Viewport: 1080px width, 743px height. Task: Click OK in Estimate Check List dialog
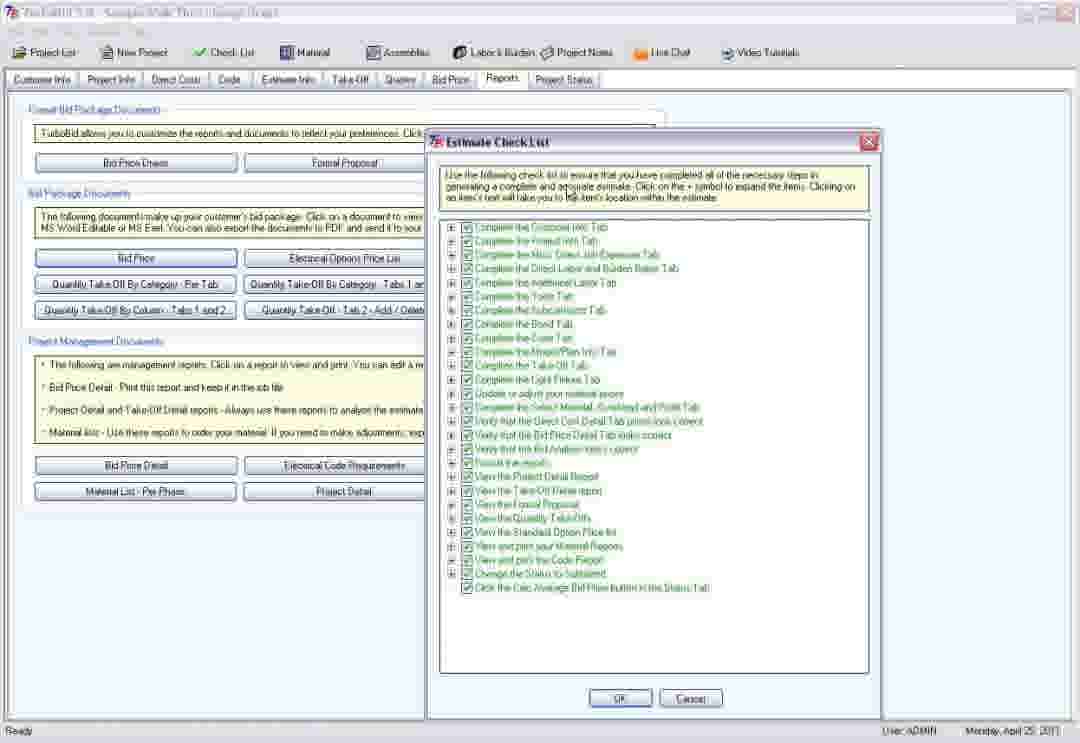620,698
